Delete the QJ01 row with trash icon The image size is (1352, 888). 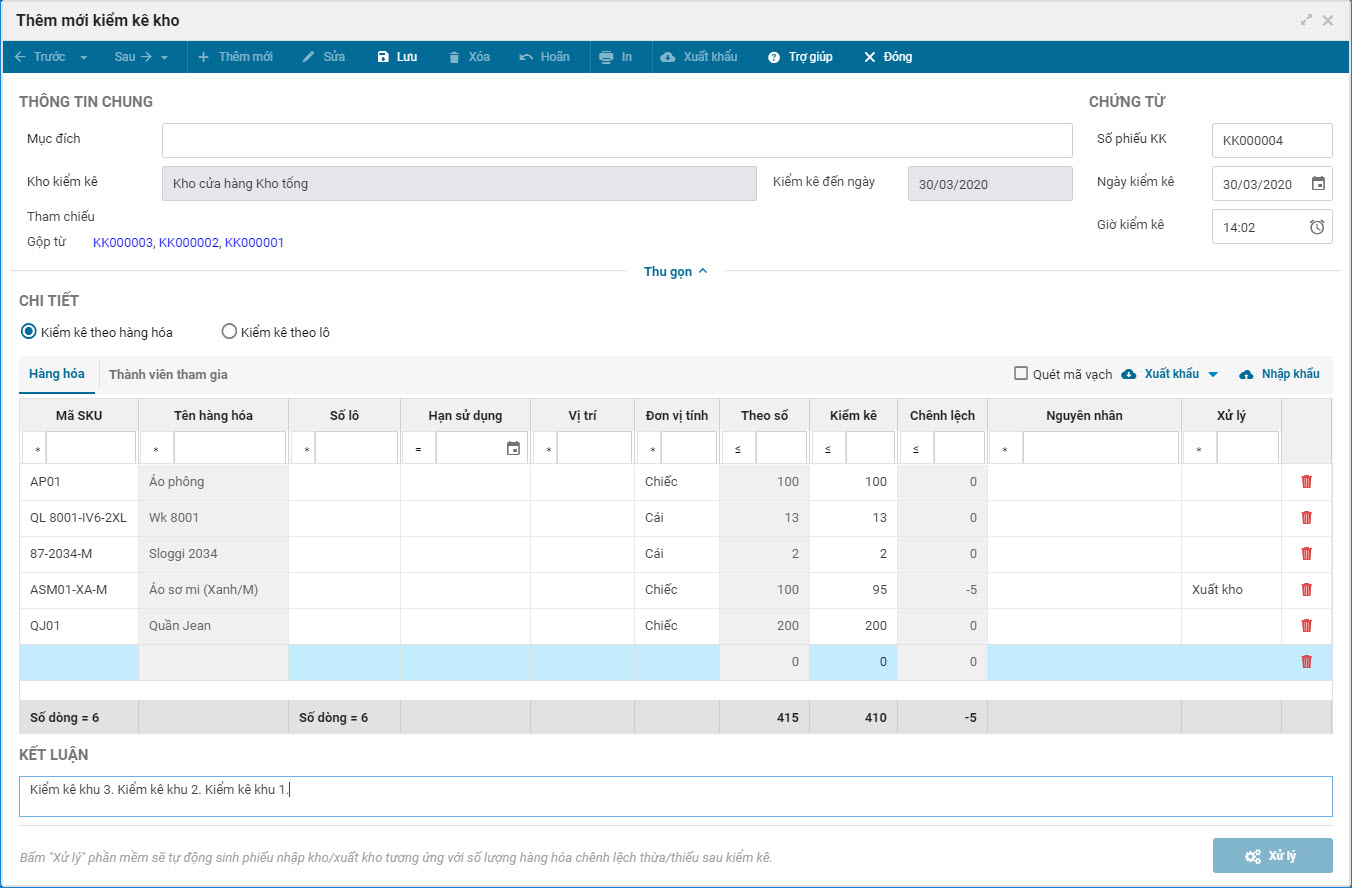[1306, 626]
